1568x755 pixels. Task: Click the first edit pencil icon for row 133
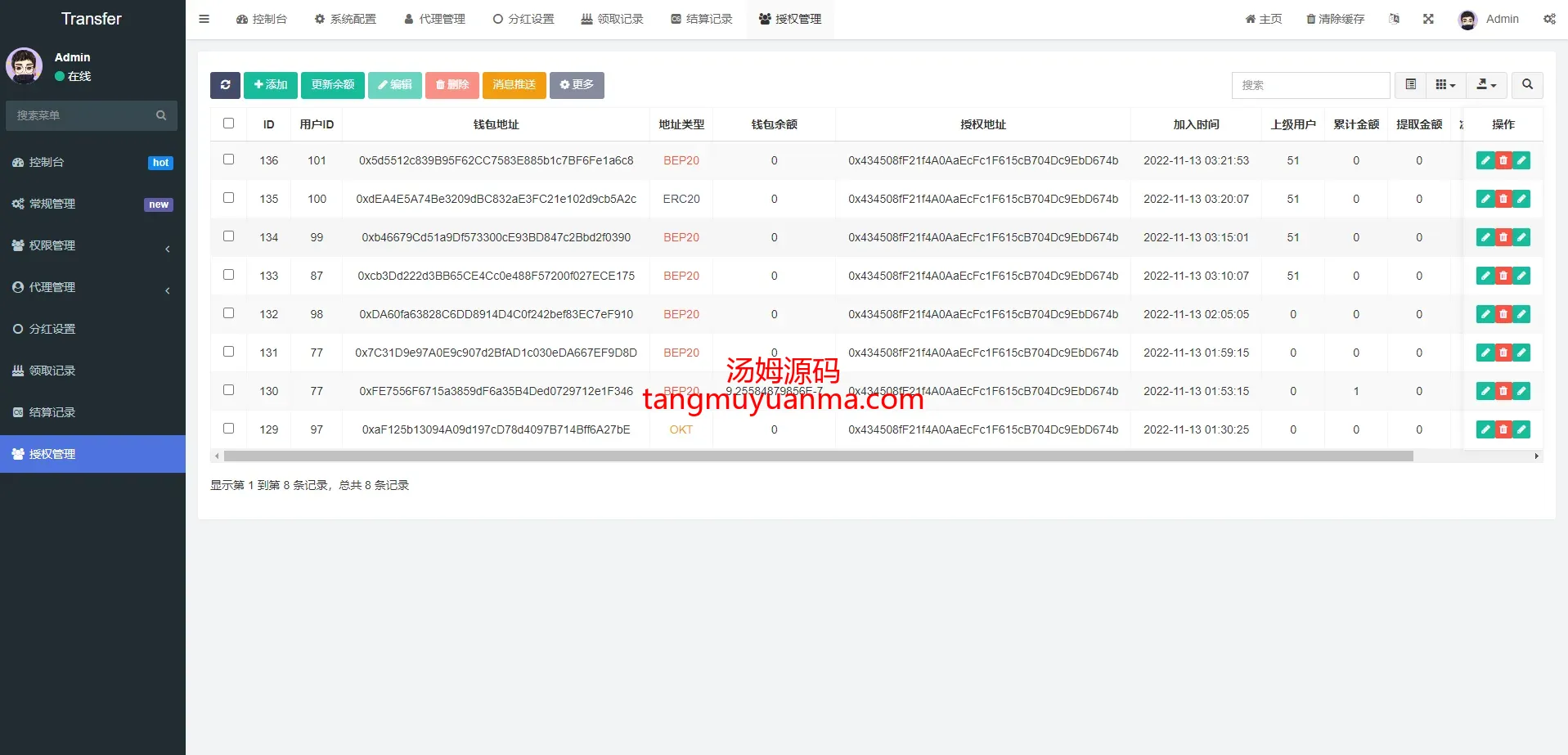[x=1485, y=276]
